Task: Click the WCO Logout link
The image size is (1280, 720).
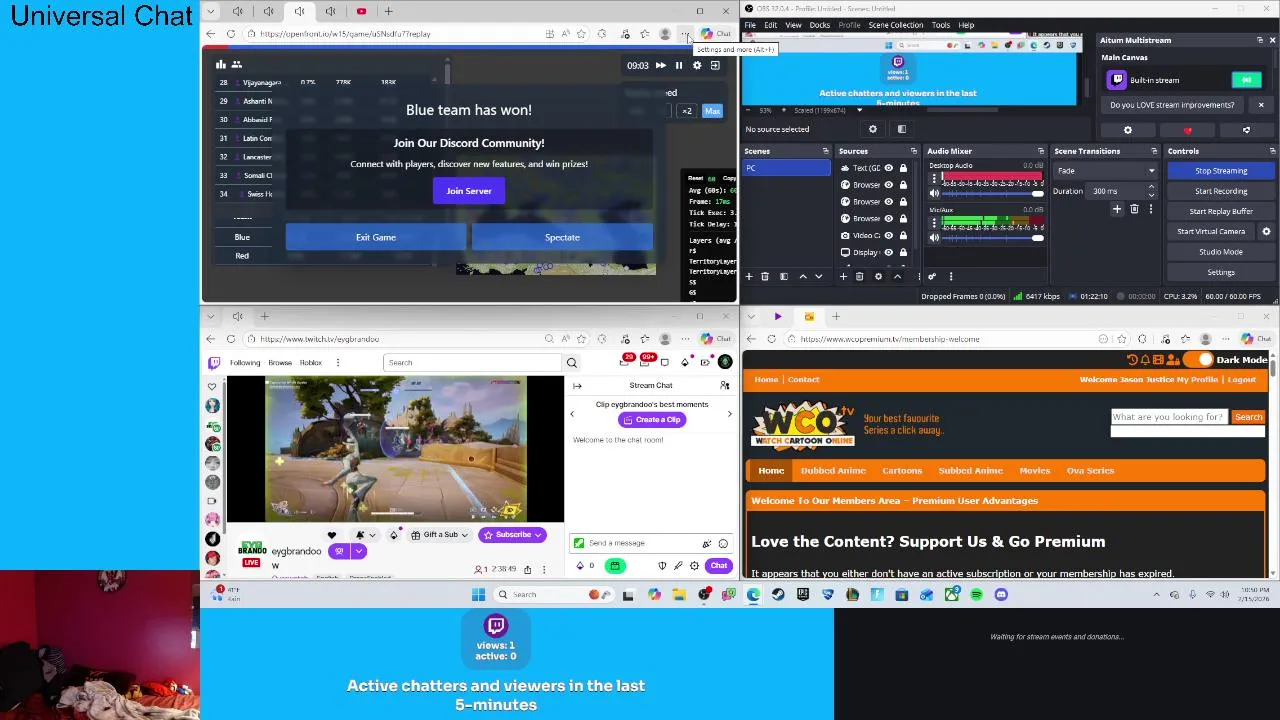Action: point(1242,380)
